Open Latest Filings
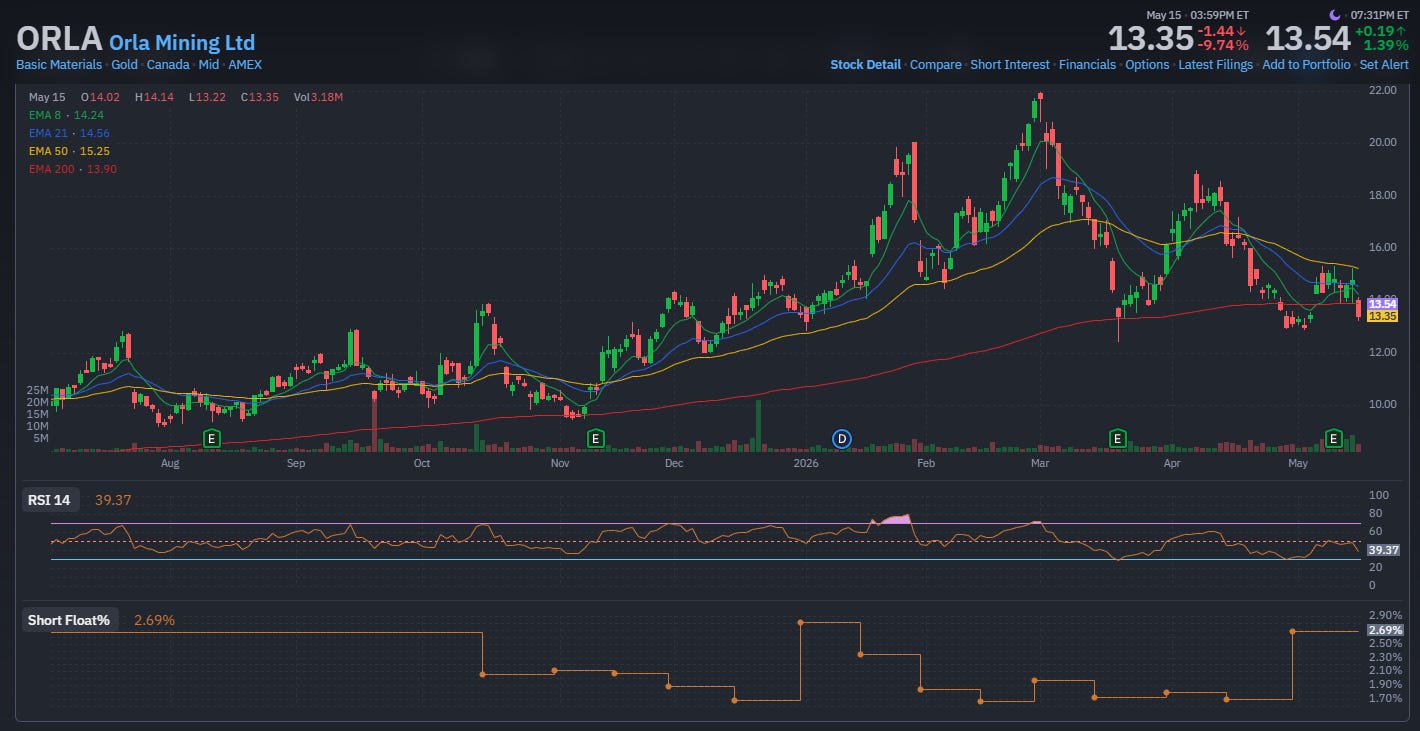This screenshot has width=1420, height=731. [1215, 64]
